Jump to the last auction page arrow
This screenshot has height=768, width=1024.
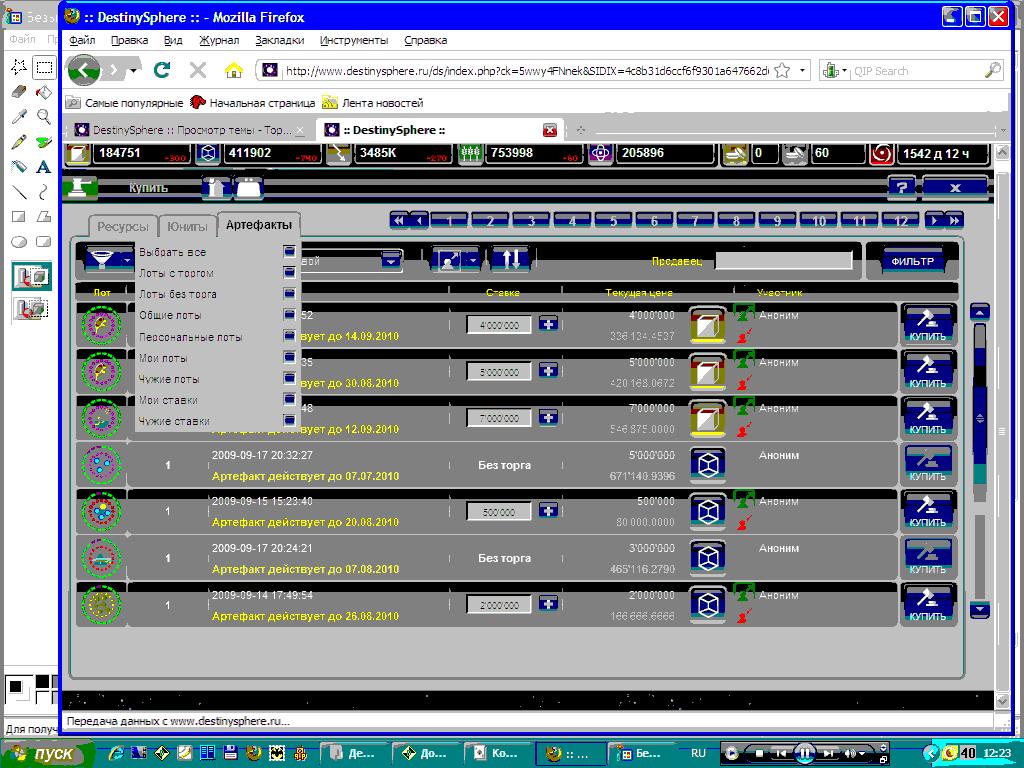954,221
